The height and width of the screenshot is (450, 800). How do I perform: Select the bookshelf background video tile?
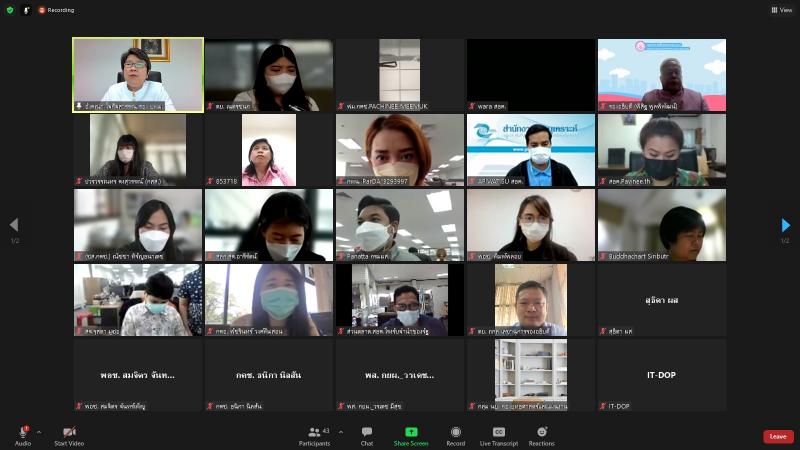[x=531, y=375]
